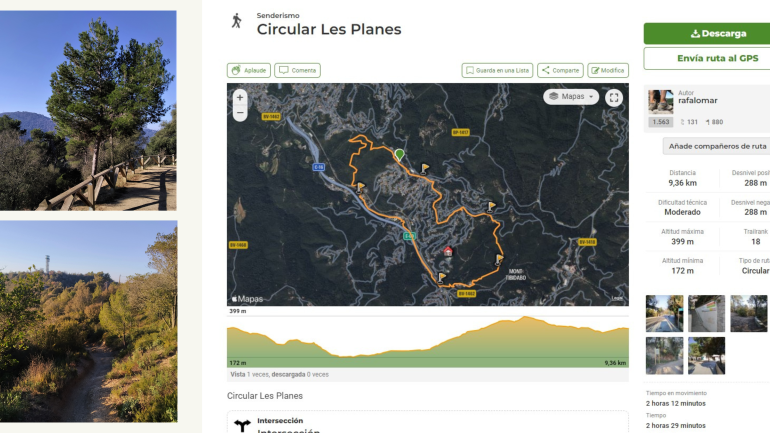Screen dimensions: 770x433
Task: Click the elevation profile peak
Action: coord(525,319)
